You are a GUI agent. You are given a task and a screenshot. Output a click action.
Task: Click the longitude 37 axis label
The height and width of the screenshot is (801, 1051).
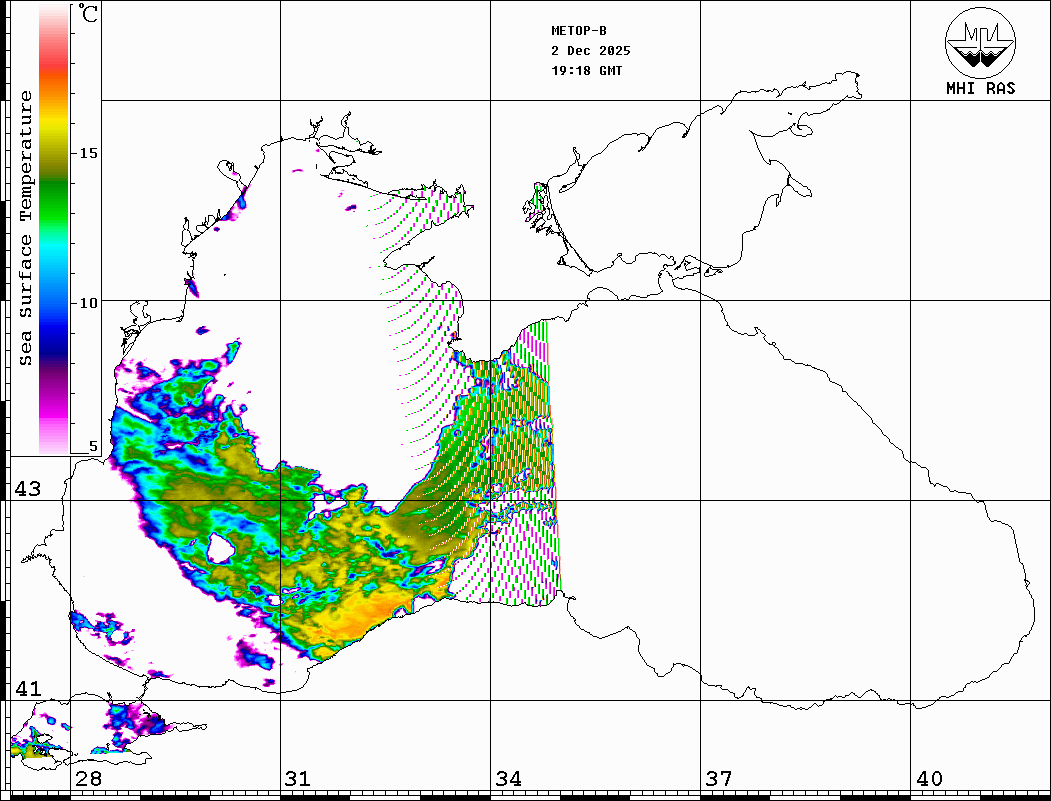(x=718, y=779)
